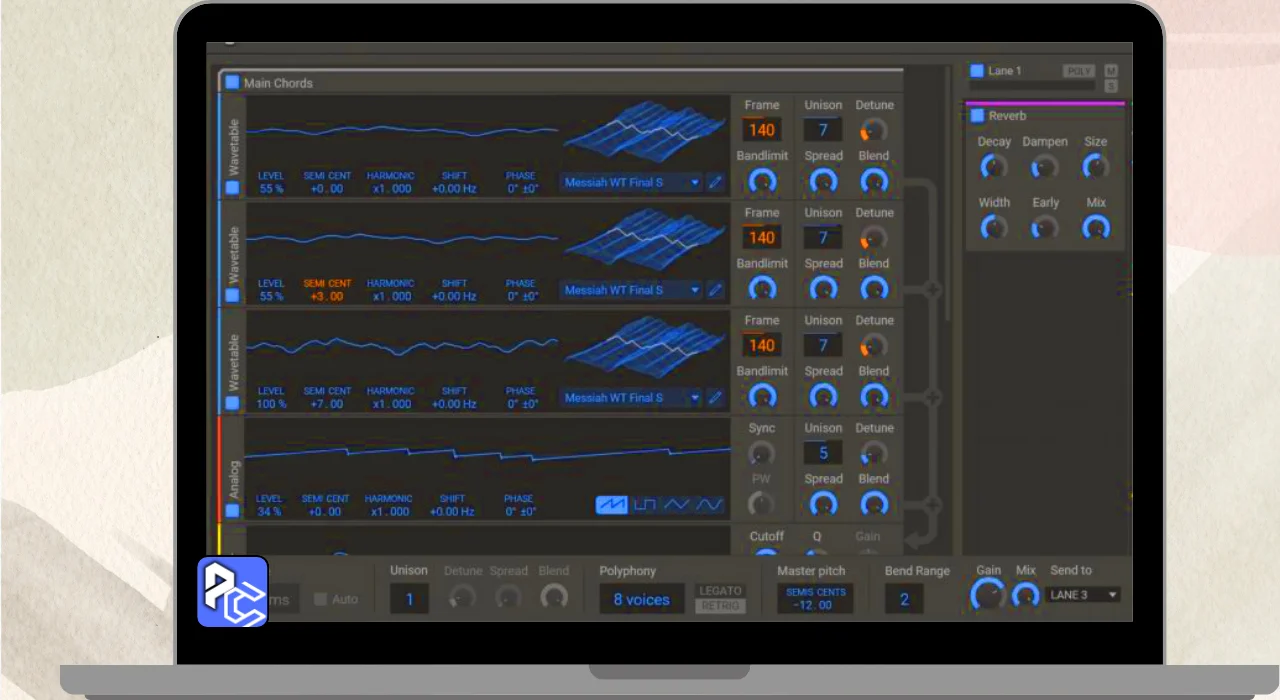Bypass the Reverb effect

pos(977,116)
